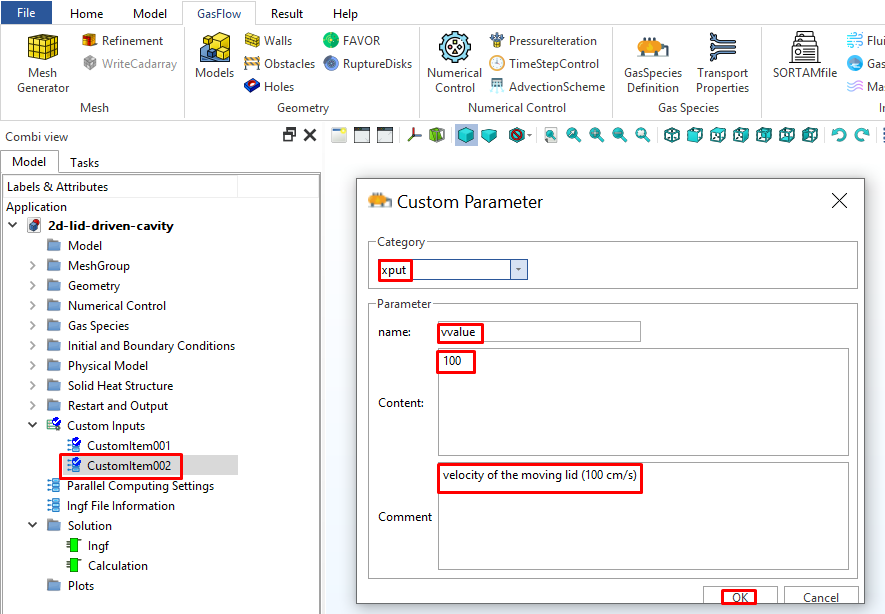Image resolution: width=885 pixels, height=614 pixels.
Task: Switch to the Result ribbon tab
Action: [287, 14]
